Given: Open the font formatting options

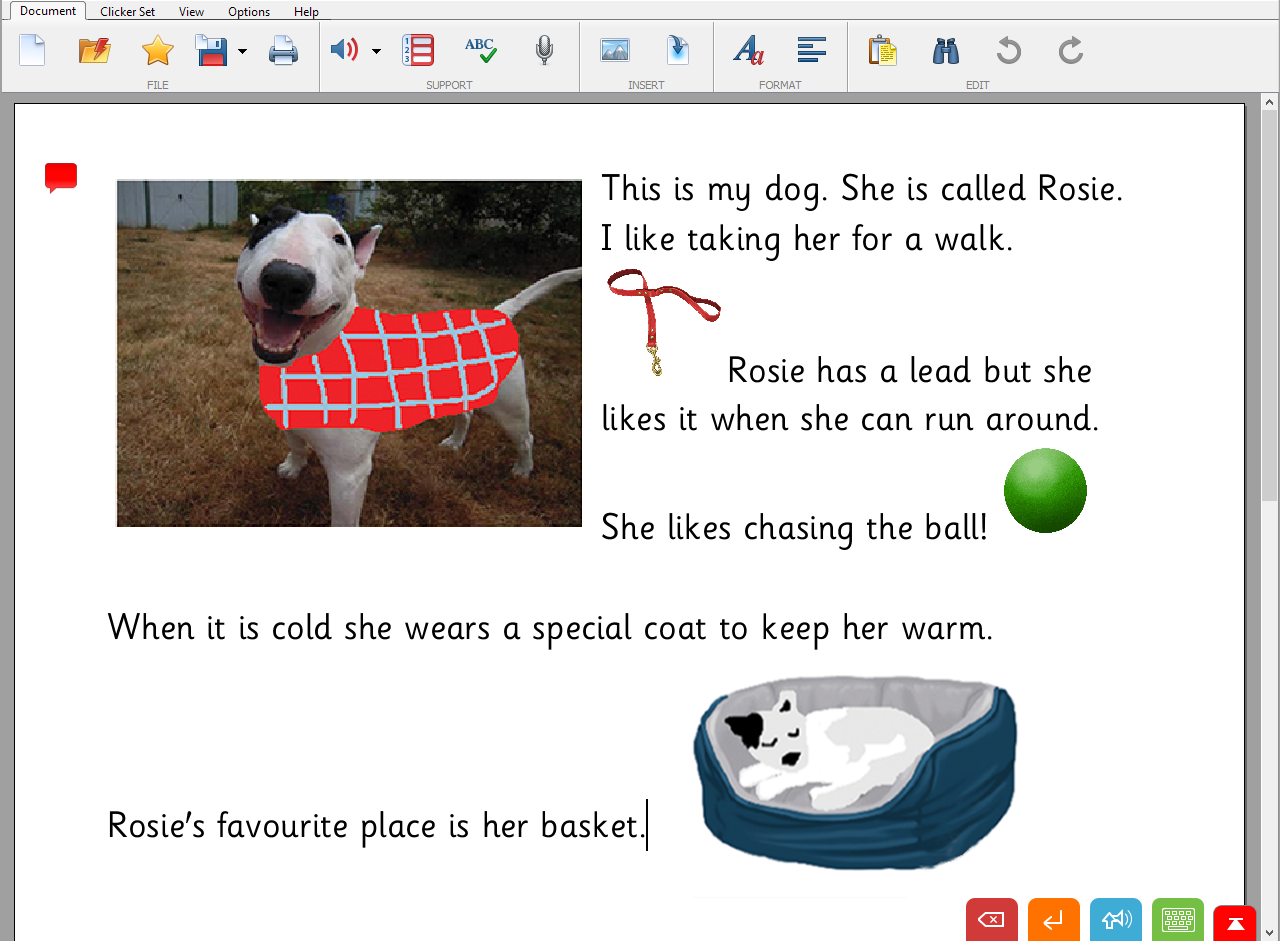Looking at the screenshot, I should point(749,50).
